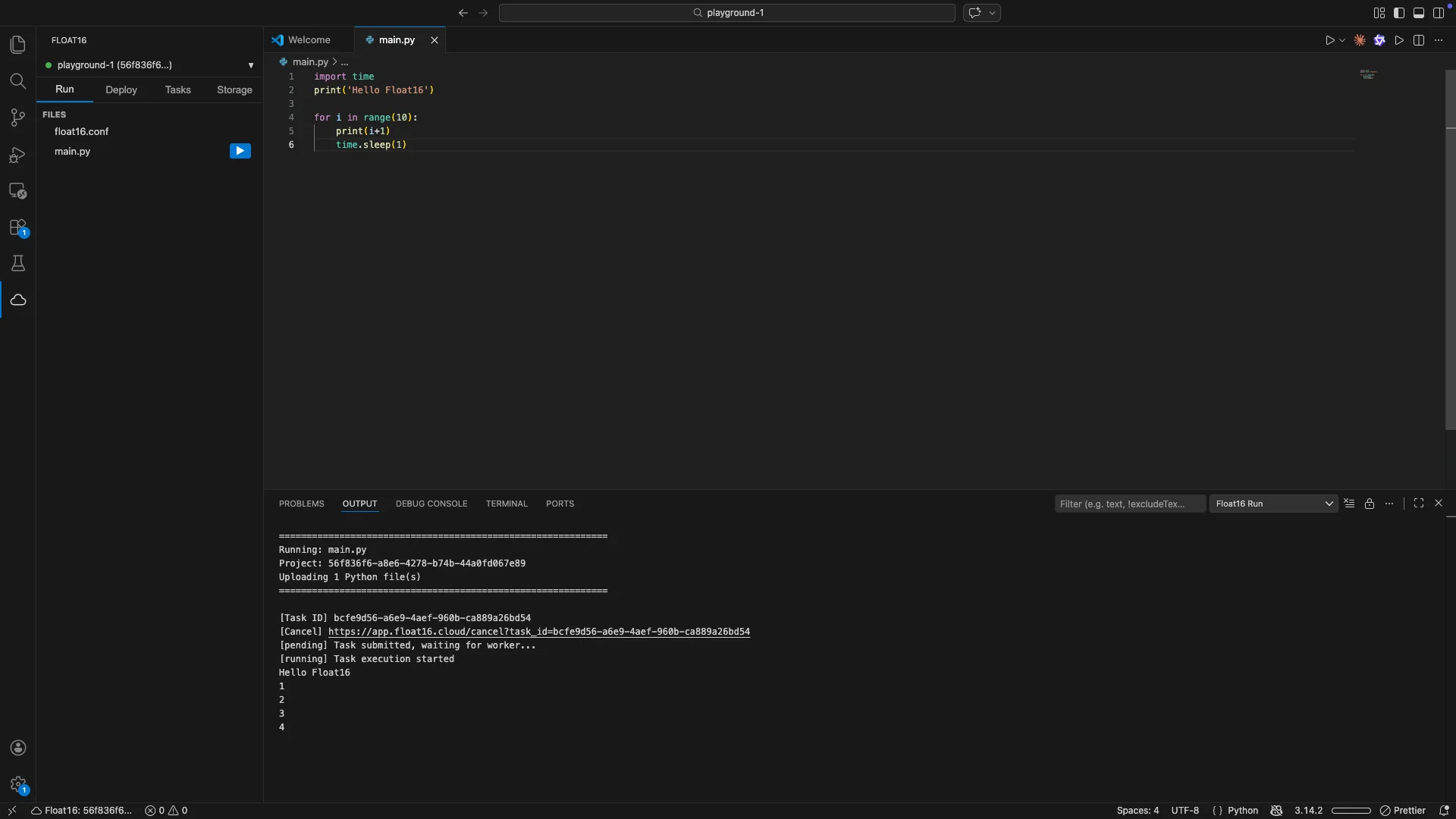Clear the output panel
The image size is (1456, 819).
(x=1349, y=504)
